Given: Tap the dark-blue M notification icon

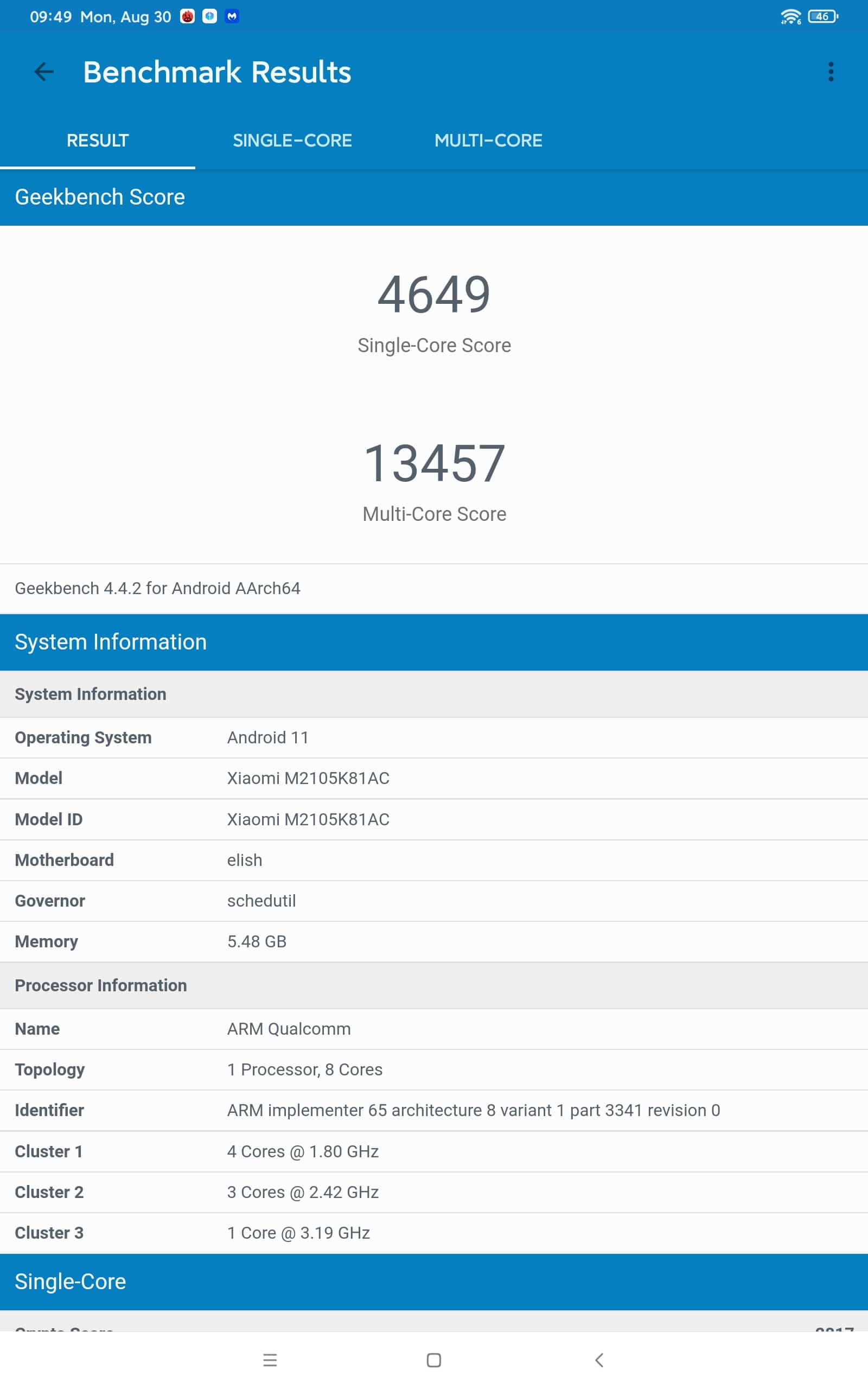Looking at the screenshot, I should point(232,16).
